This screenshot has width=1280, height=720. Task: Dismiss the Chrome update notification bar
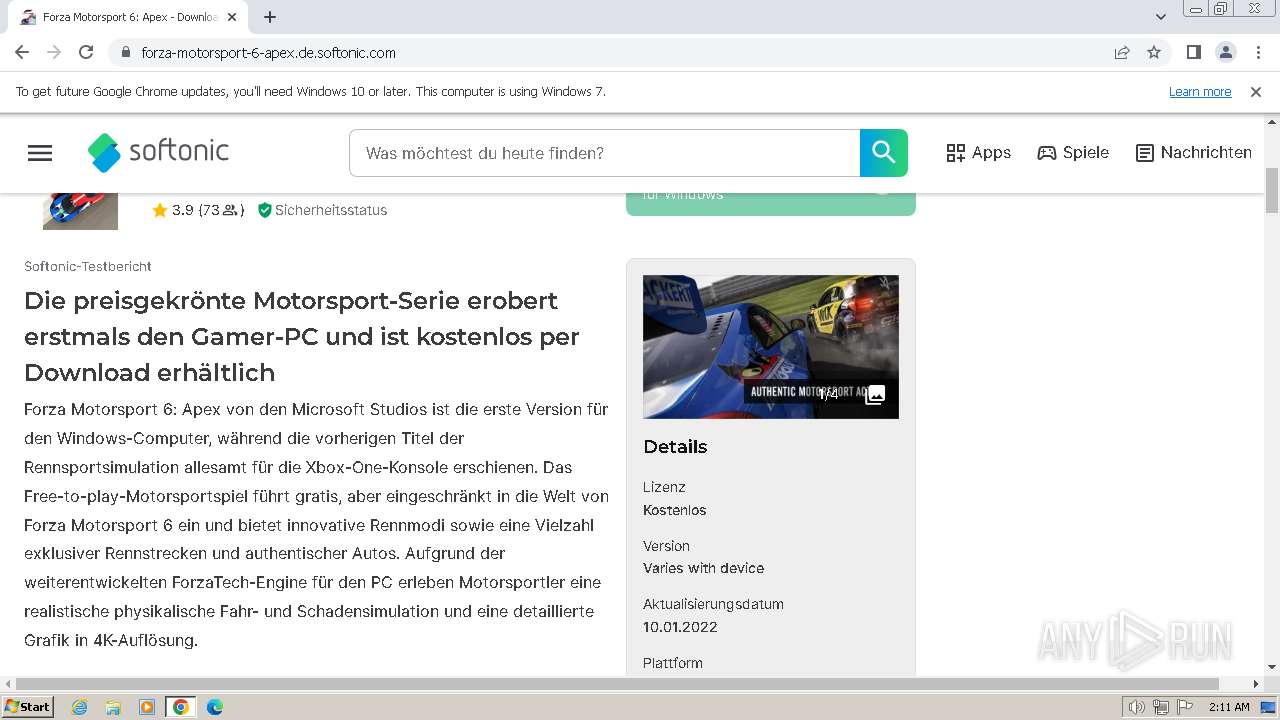click(1256, 92)
